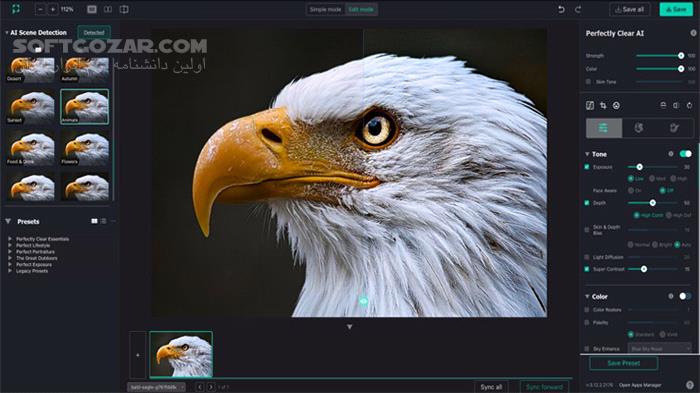700x393 pixels.
Task: Open the middle tools tab beside sliders
Action: tap(639, 128)
